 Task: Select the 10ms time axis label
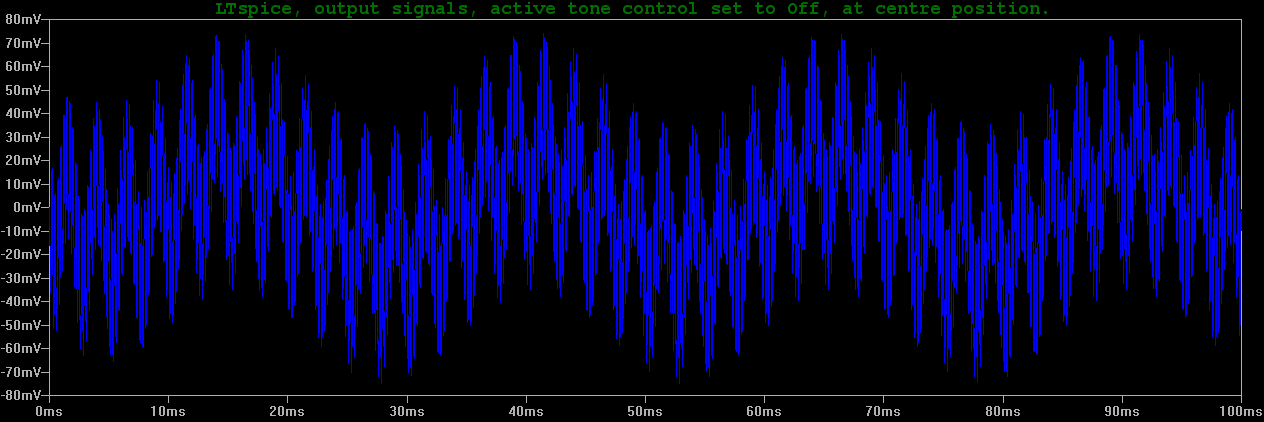(168, 411)
